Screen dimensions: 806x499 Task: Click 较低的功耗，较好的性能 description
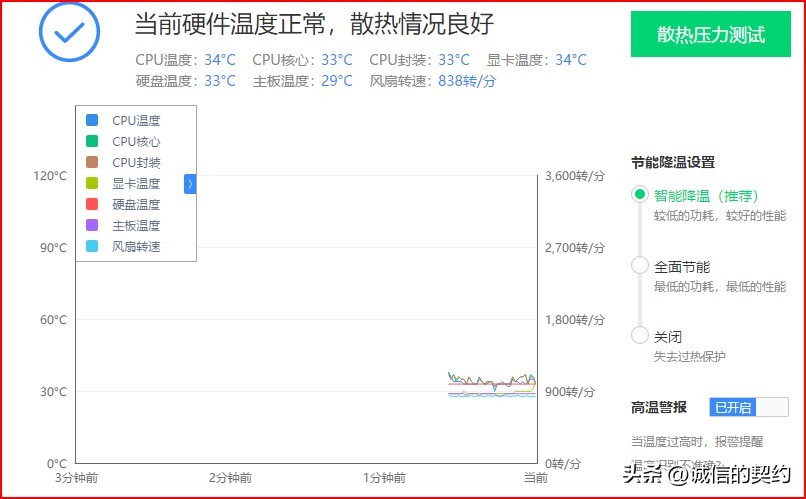pyautogui.click(x=720, y=216)
